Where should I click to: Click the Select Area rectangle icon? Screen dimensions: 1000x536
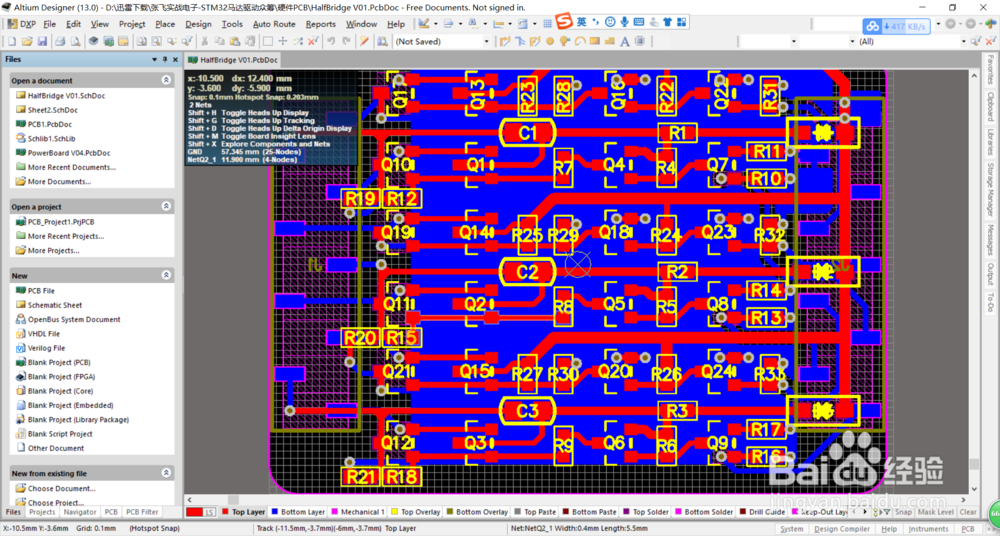click(x=268, y=41)
